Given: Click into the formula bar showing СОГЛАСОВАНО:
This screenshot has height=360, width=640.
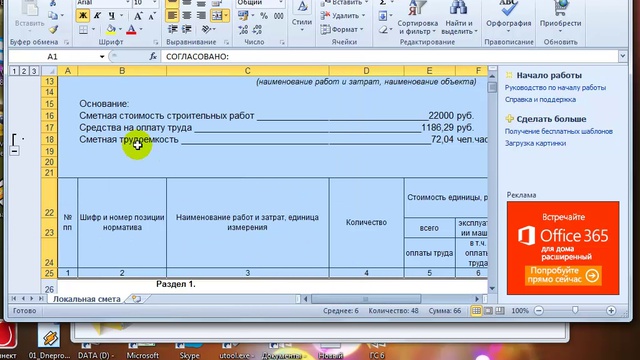Looking at the screenshot, I should click(390, 56).
